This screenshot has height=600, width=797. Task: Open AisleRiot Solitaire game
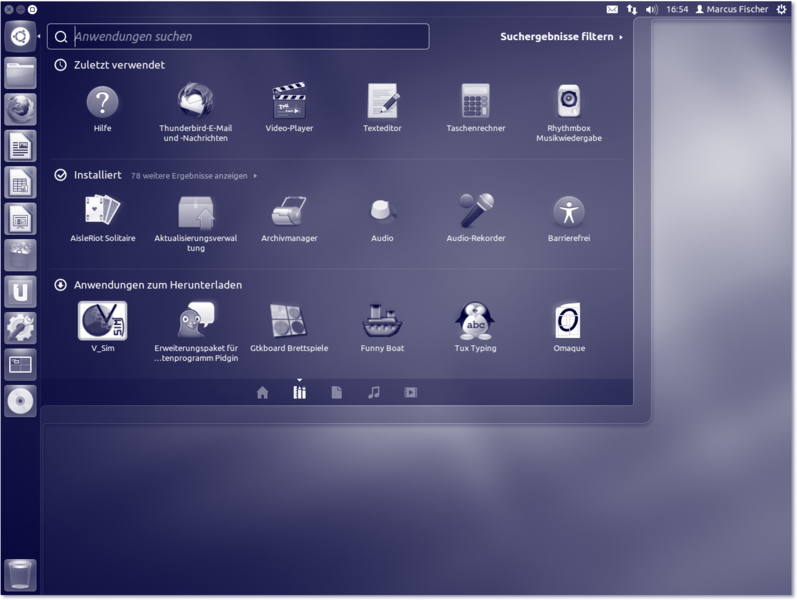click(x=102, y=212)
